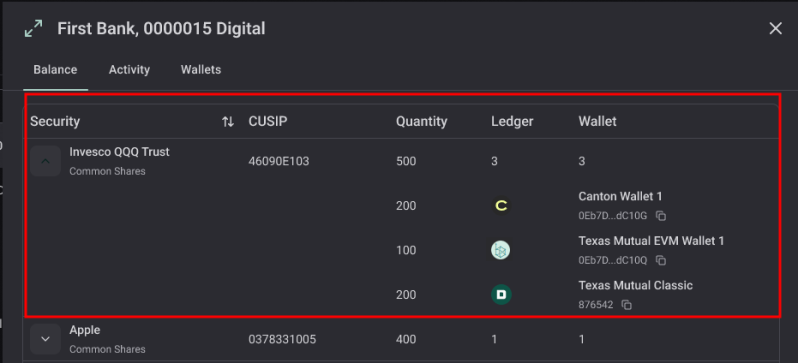Screen dimensions: 798x363
Task: Click the Texas Mutual Classic wallet name
Action: [636, 286]
